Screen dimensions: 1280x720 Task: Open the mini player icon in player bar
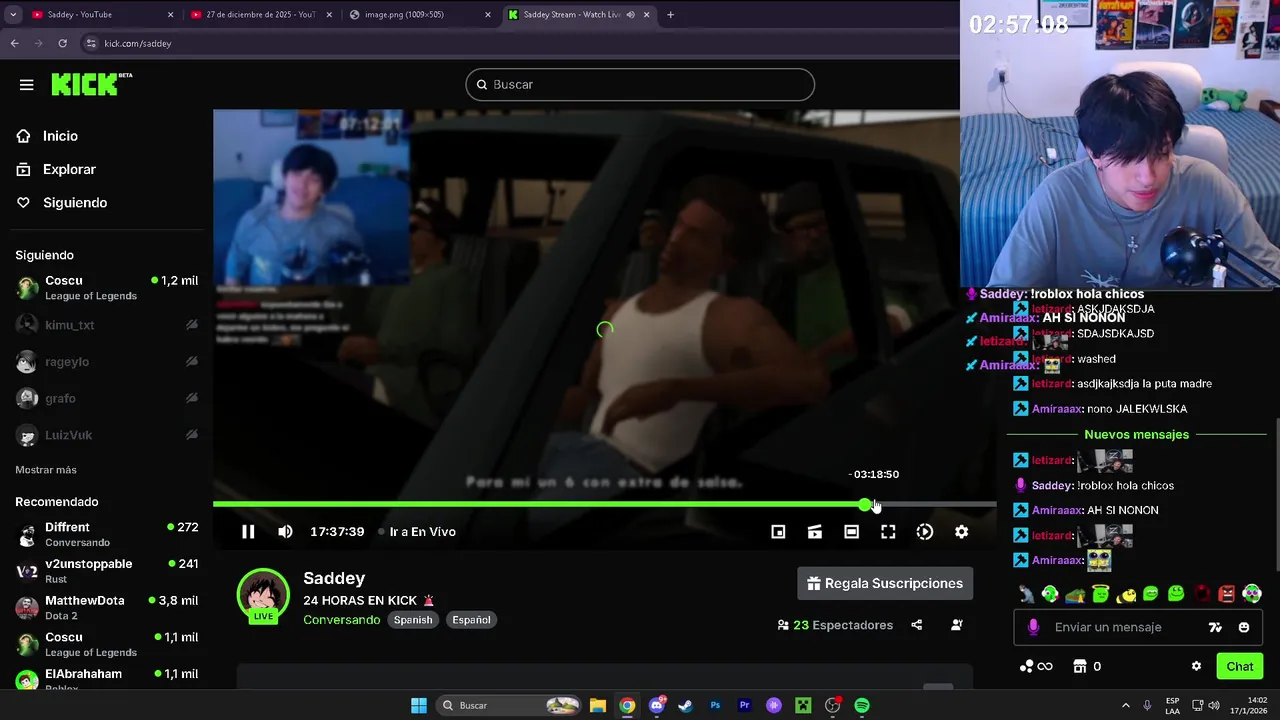point(778,532)
